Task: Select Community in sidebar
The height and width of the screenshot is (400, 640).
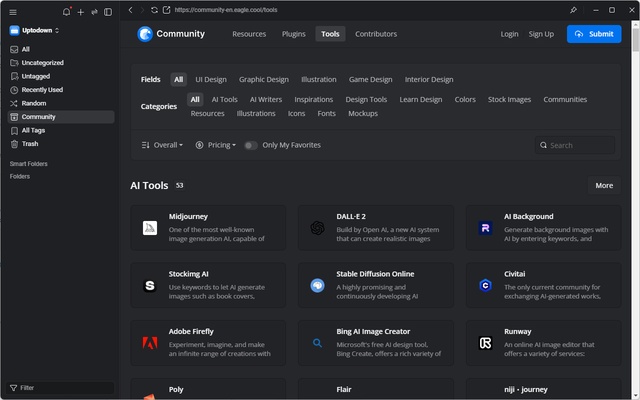Action: [x=61, y=117]
